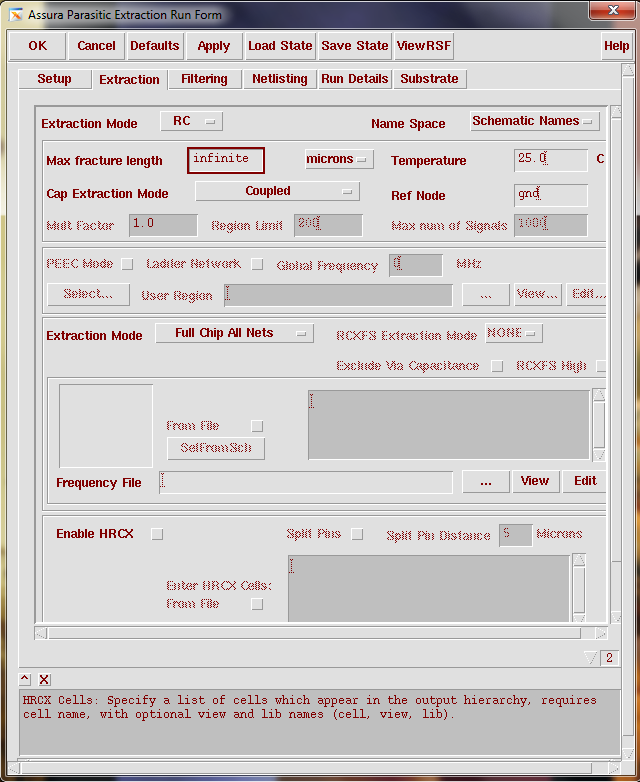Browse for a Frequency File
This screenshot has height=782, width=640.
486,482
